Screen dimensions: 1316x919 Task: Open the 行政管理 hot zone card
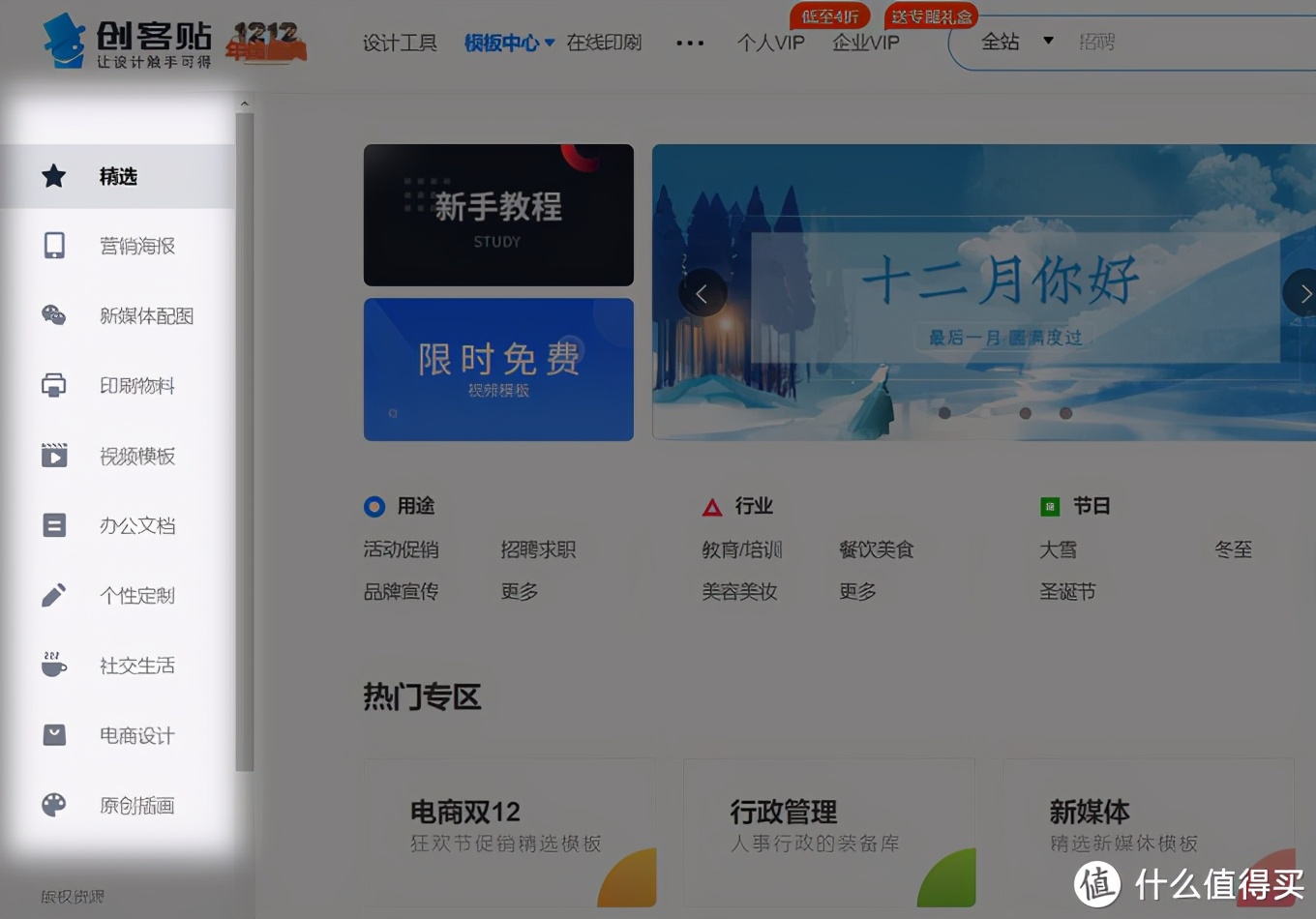click(x=829, y=834)
